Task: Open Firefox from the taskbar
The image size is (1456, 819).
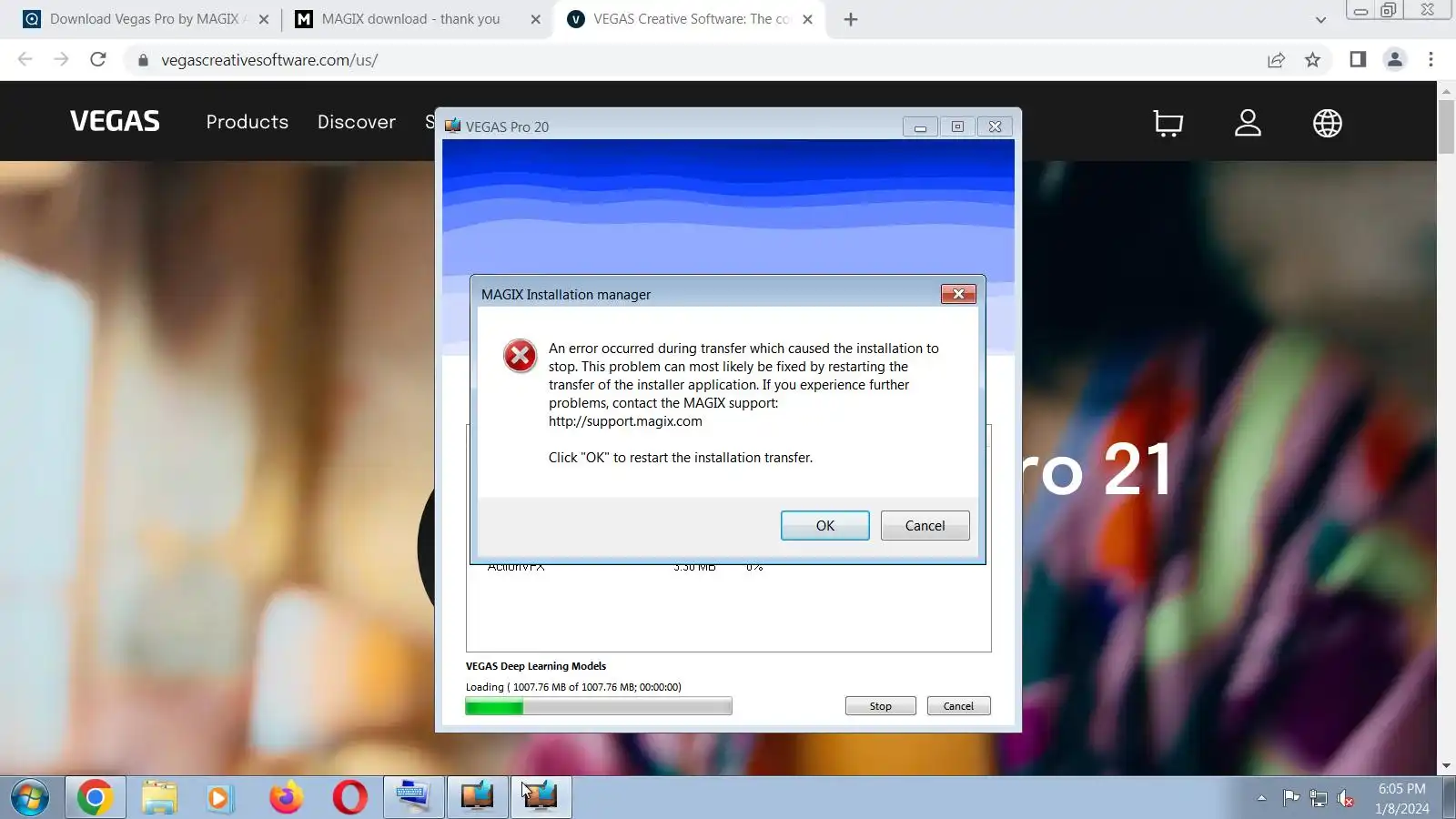Action: tap(286, 798)
